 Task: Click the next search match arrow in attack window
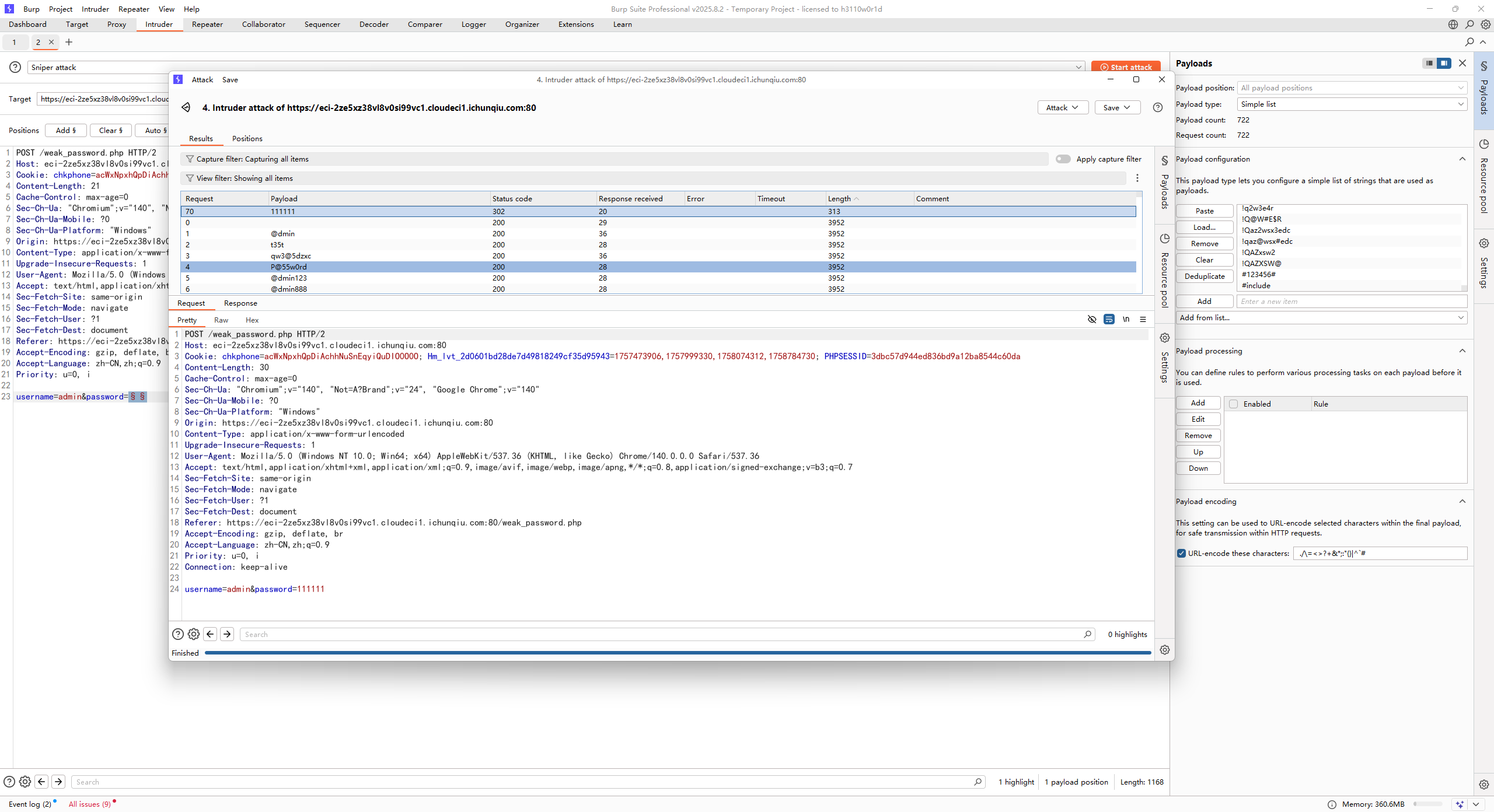227,634
